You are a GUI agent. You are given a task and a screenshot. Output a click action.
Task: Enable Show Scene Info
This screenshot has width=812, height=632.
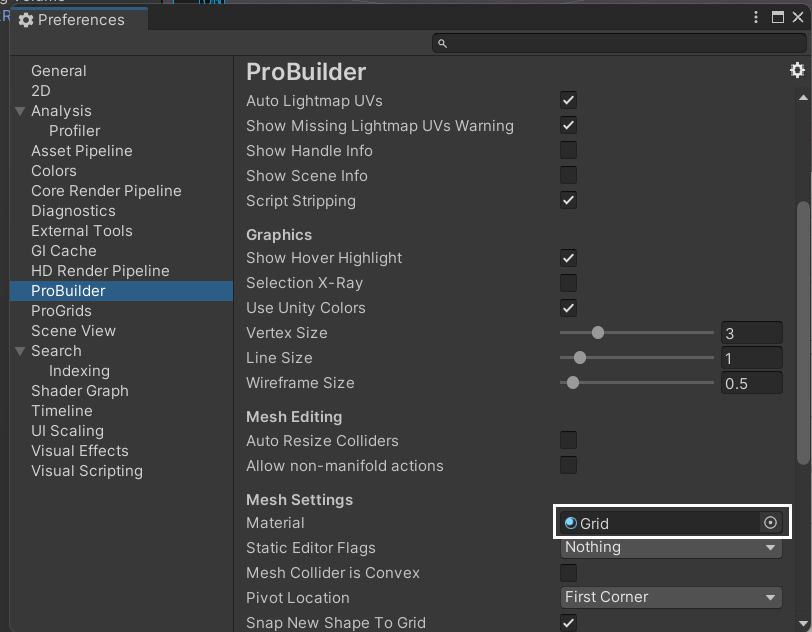[x=568, y=175]
